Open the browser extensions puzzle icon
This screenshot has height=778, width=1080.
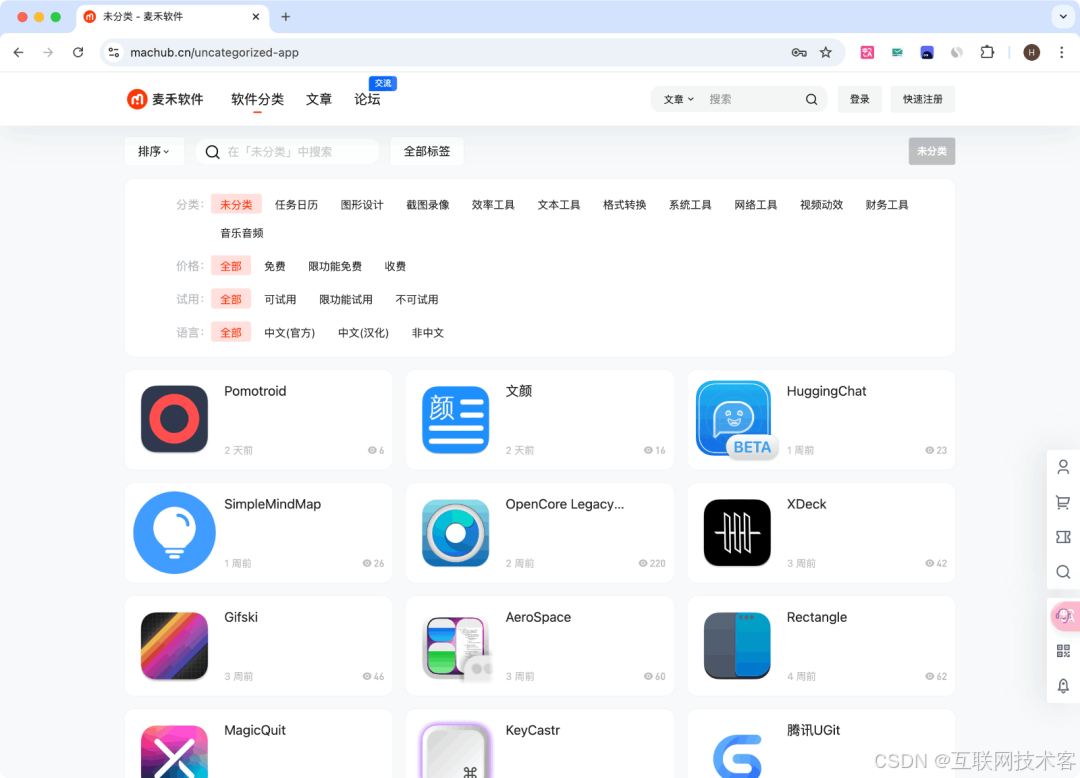tap(987, 52)
